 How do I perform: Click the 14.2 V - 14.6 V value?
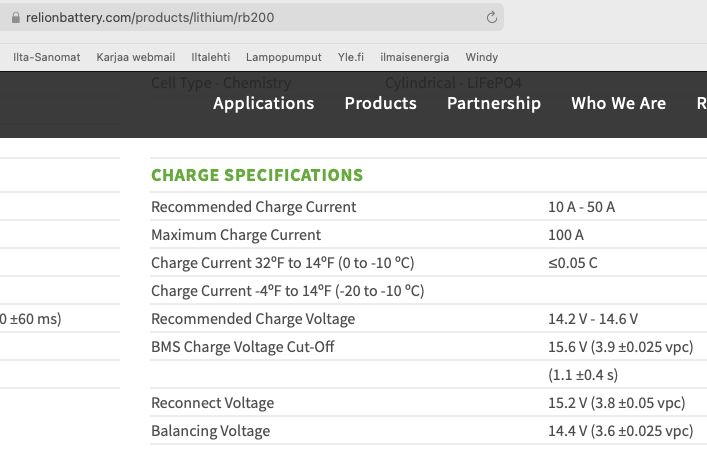593,319
